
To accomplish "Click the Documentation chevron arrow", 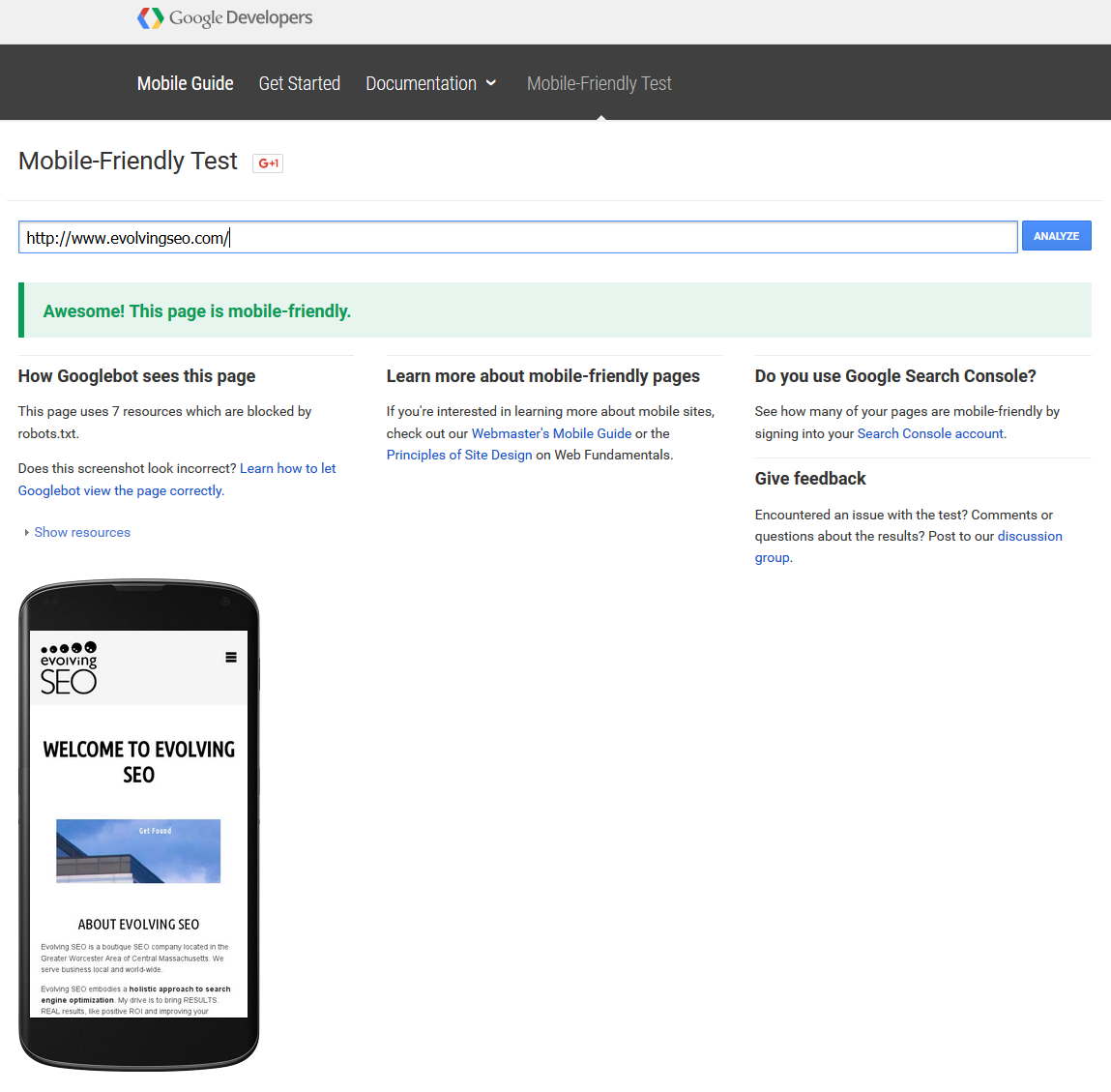I will tap(491, 84).
